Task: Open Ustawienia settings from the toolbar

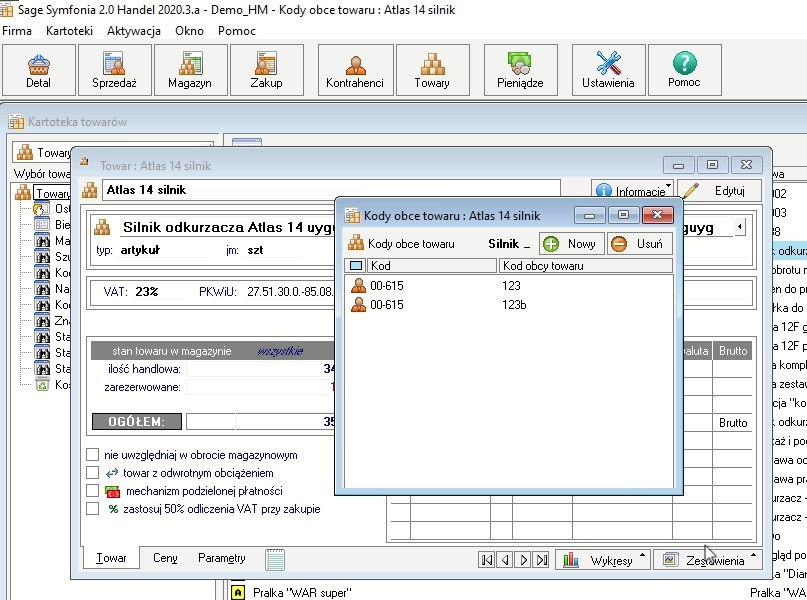Action: coord(608,70)
